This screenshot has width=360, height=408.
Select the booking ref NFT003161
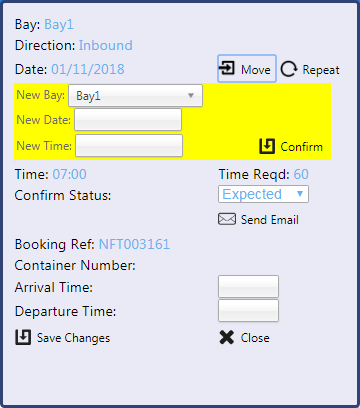coord(134,244)
